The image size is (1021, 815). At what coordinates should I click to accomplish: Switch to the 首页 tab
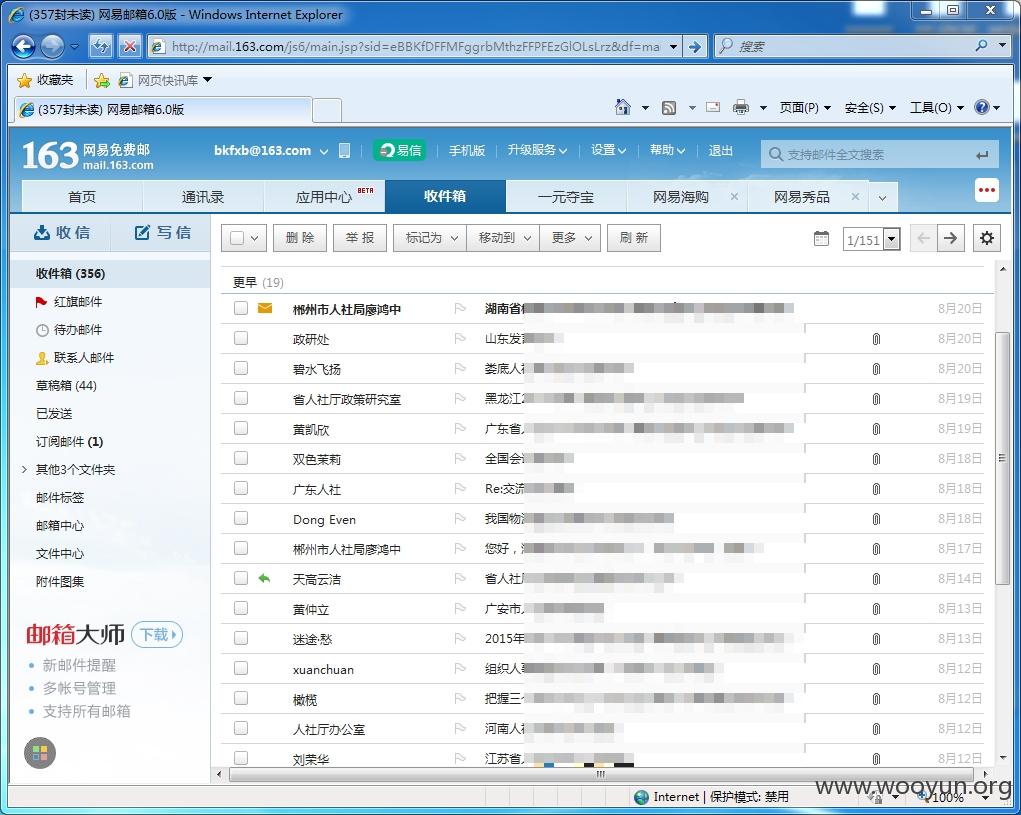pos(82,197)
